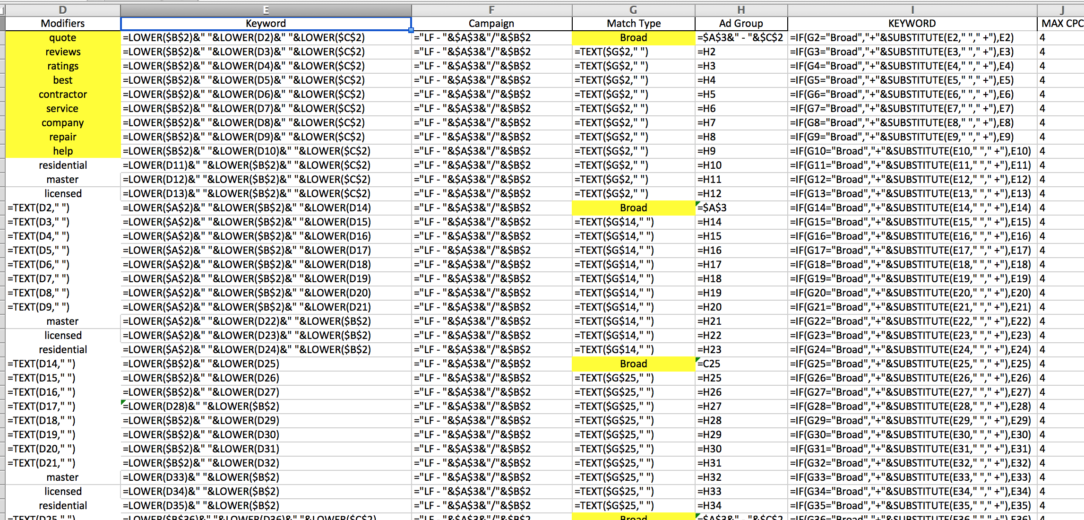Click the Campaign header cell
Screen dimensions: 1084x520
click(x=492, y=24)
